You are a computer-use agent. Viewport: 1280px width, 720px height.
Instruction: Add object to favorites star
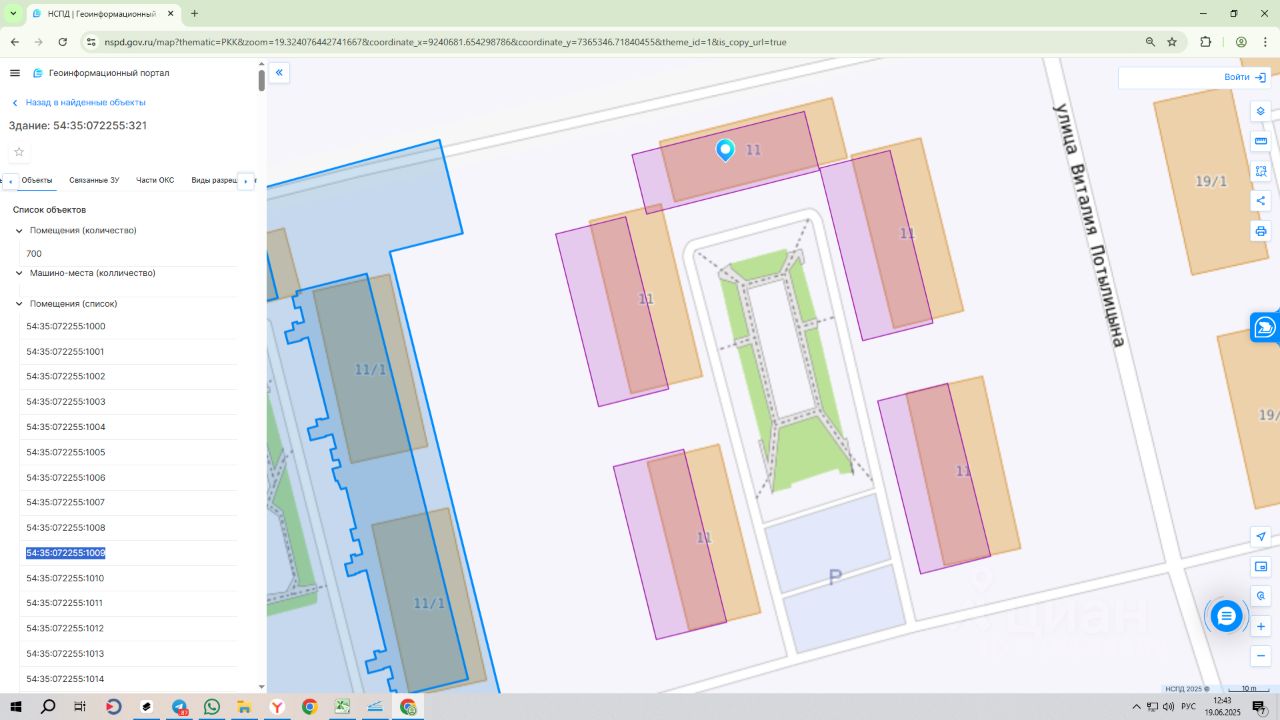point(18,152)
